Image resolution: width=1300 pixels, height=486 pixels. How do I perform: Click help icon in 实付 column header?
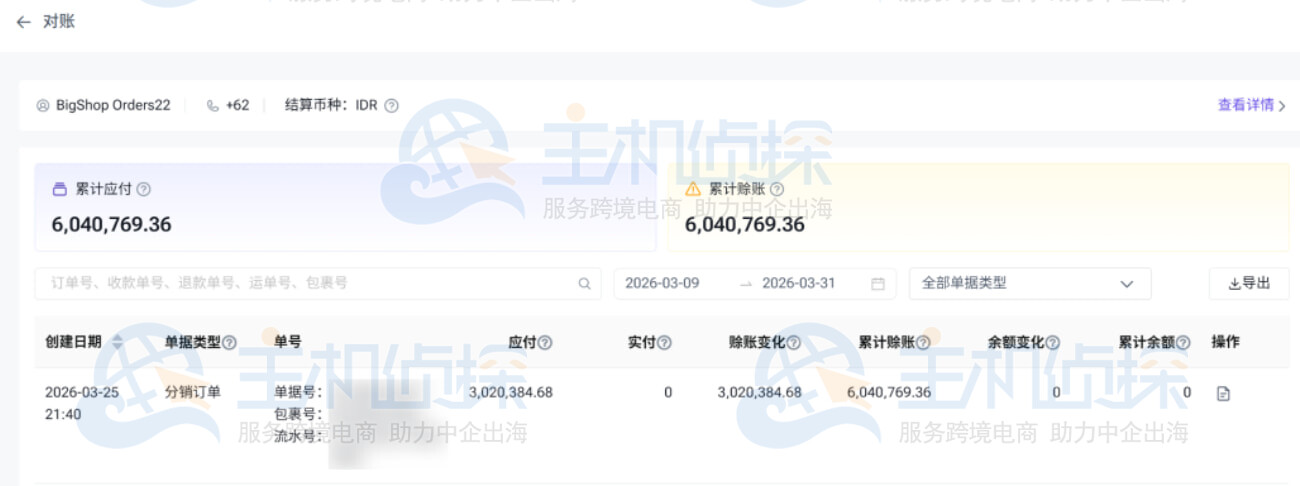click(664, 343)
